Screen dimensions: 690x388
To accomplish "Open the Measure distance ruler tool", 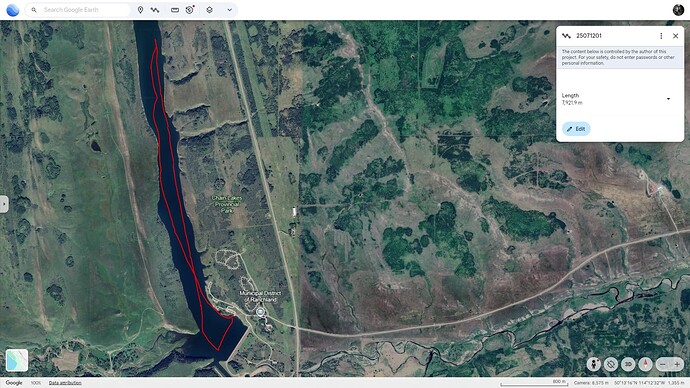I will (175, 10).
